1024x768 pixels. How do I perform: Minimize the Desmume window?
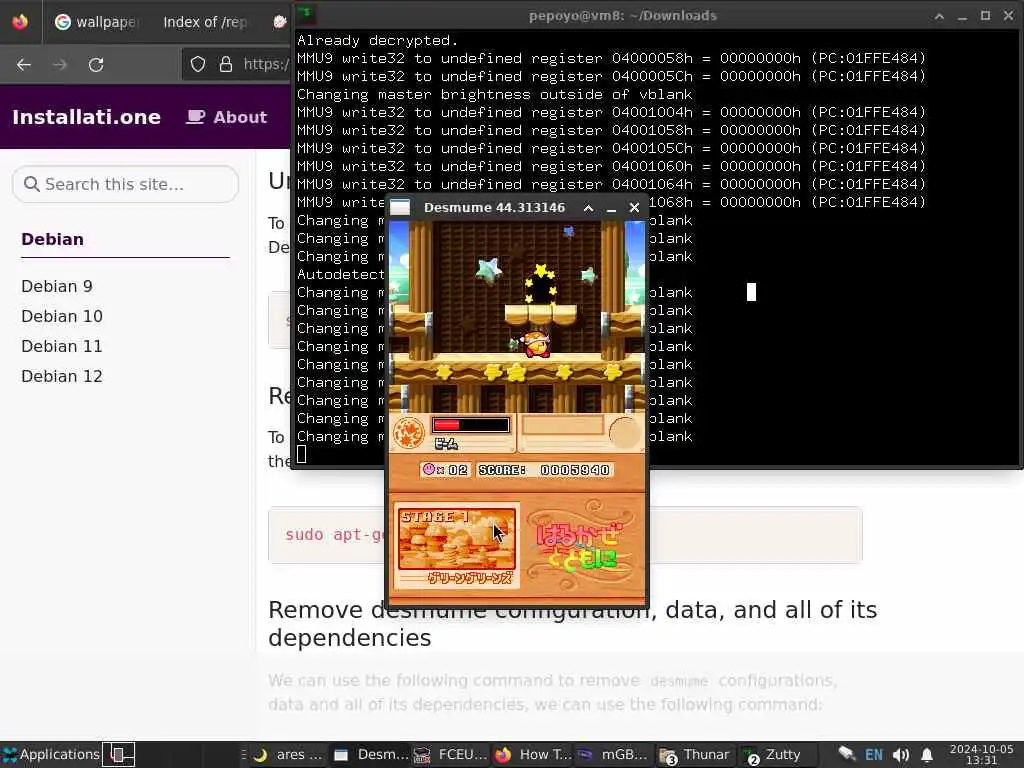click(x=611, y=208)
